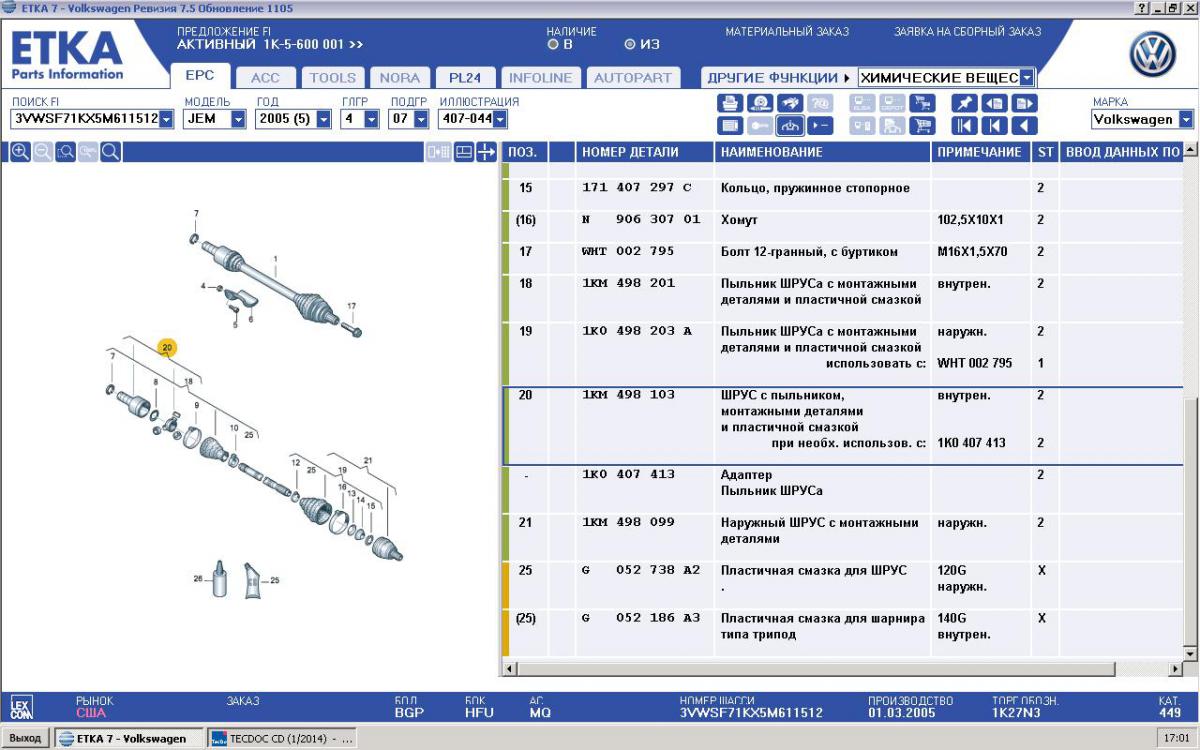This screenshot has height=750, width=1200.
Task: Open the ХИМИЧЕСКИЕ ВЕЩЕСТВА dropdown
Action: [x=1028, y=78]
